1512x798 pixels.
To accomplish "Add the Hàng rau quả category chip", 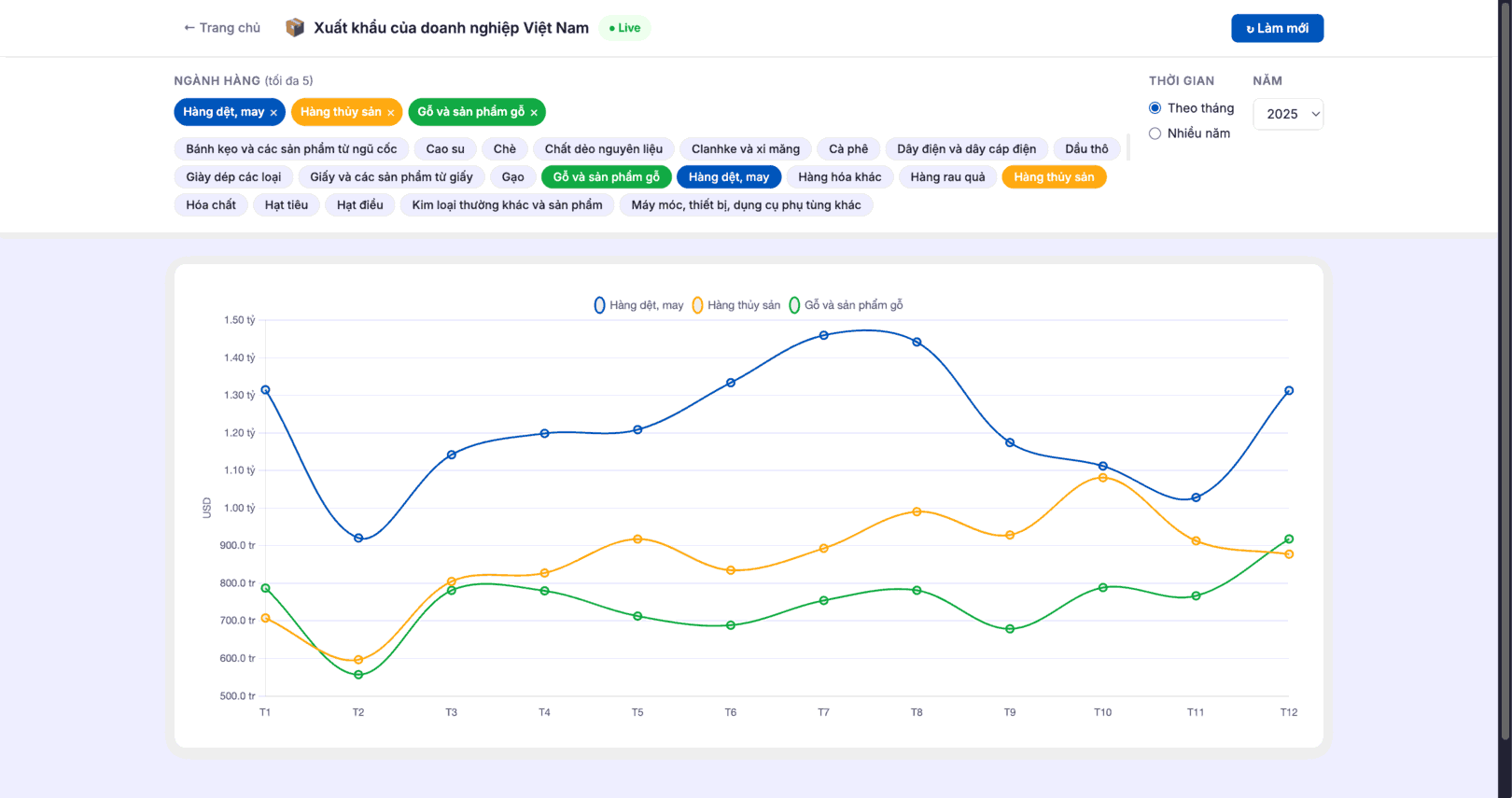I will click(x=947, y=177).
